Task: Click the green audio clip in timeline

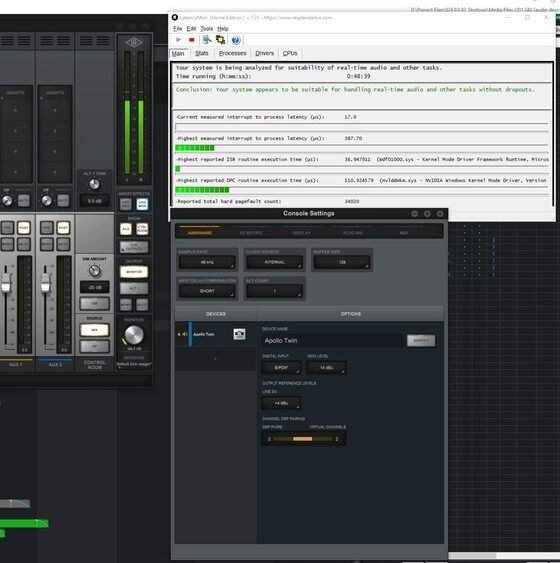Action: click(24, 524)
